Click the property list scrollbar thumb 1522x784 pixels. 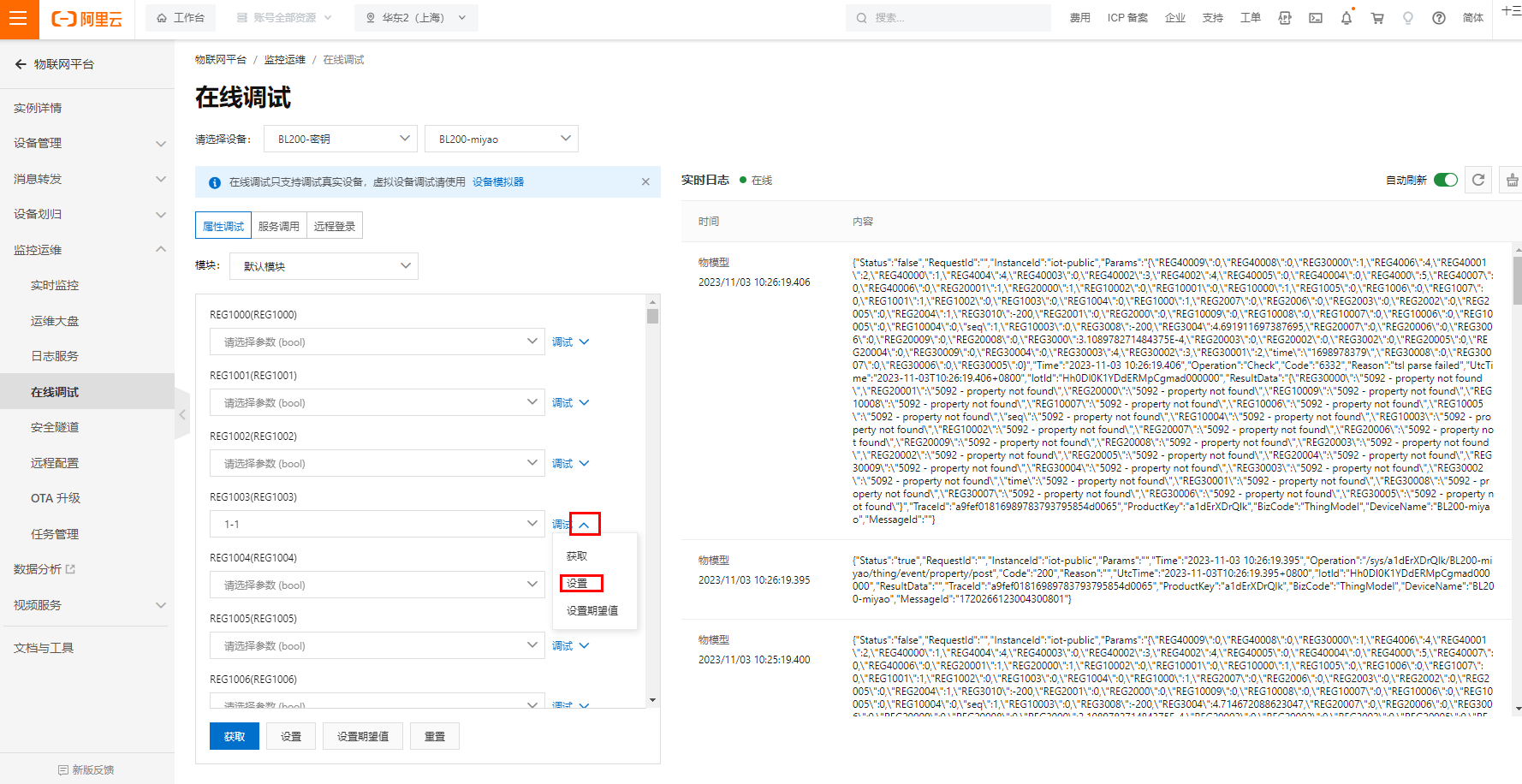[x=652, y=316]
